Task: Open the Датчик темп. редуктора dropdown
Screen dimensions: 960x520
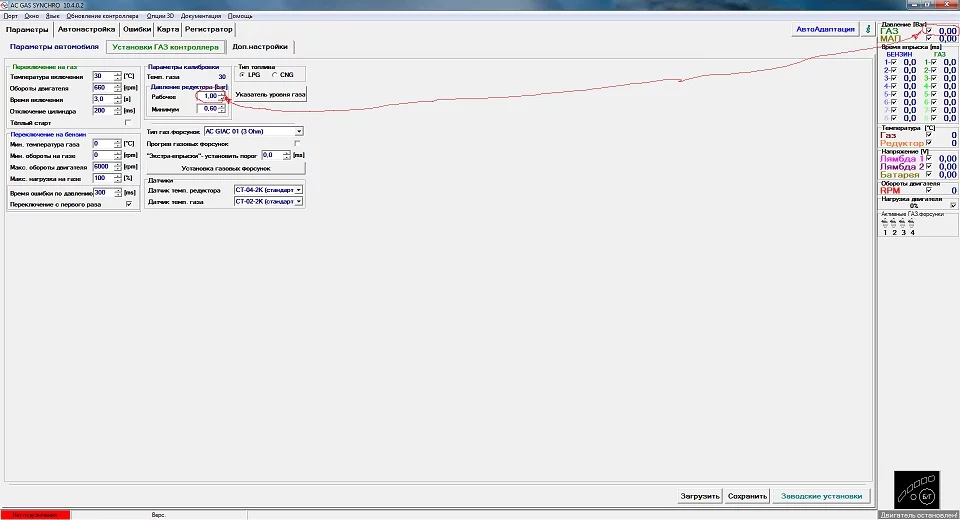Action: point(299,190)
